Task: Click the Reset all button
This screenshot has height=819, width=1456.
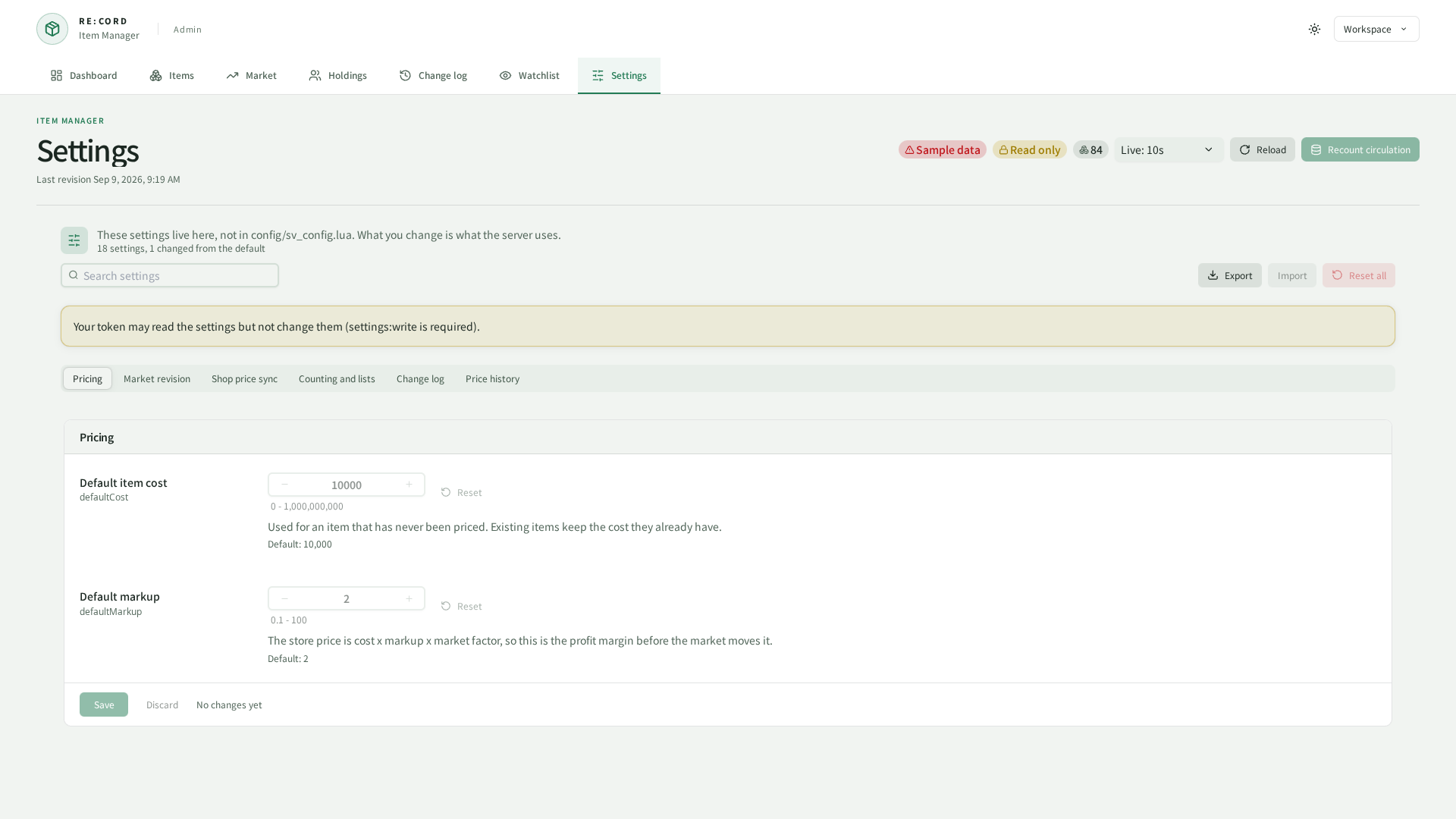Action: pyautogui.click(x=1359, y=275)
